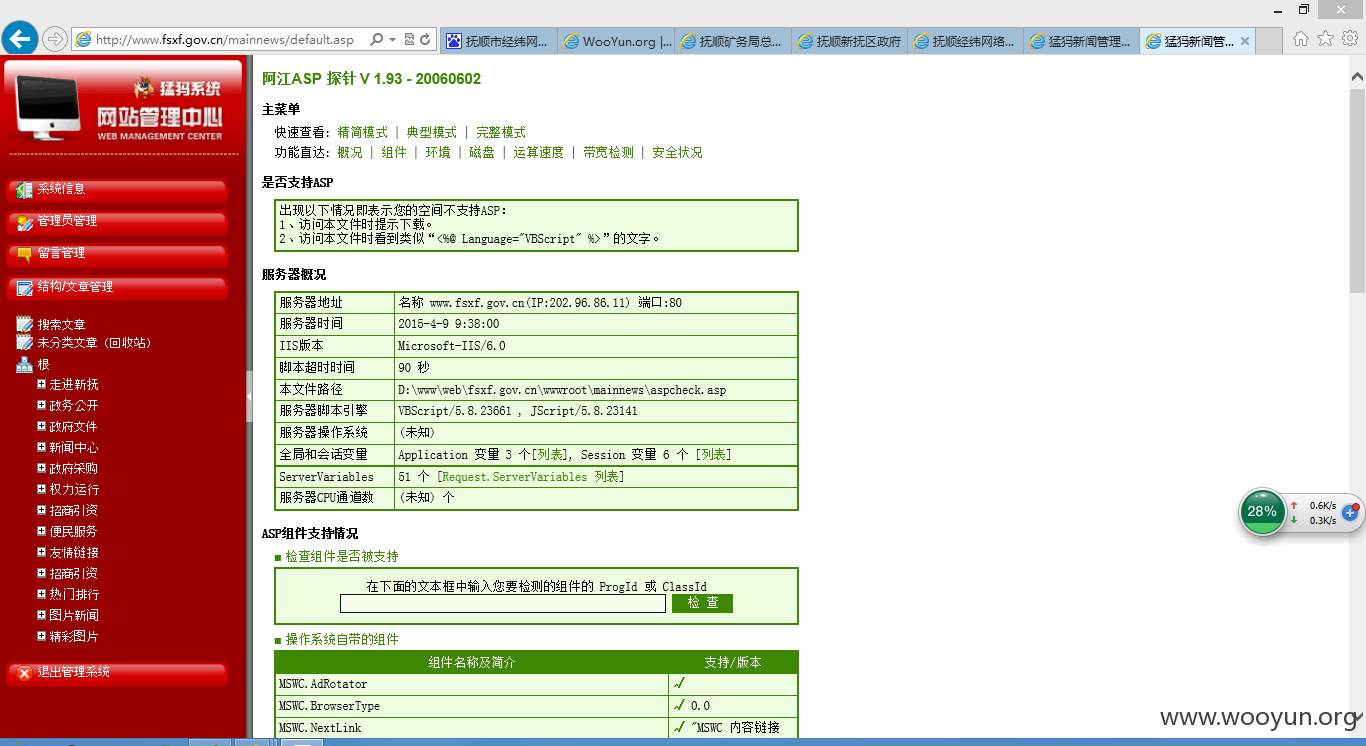Expand the 权力运行 tree node
Image resolution: width=1366 pixels, height=746 pixels.
(x=41, y=489)
